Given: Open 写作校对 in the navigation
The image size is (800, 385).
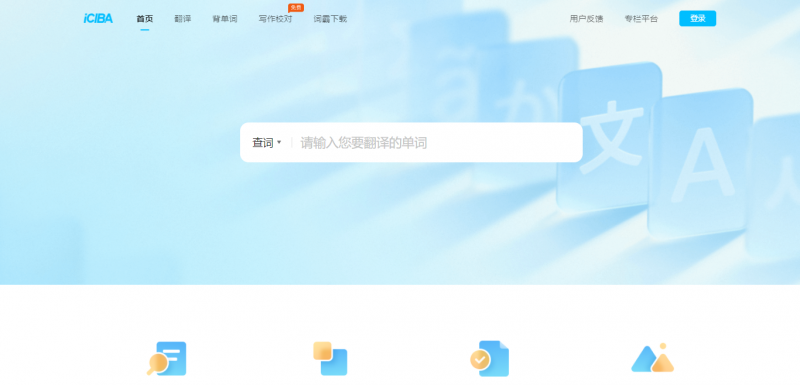Looking at the screenshot, I should click(x=275, y=19).
